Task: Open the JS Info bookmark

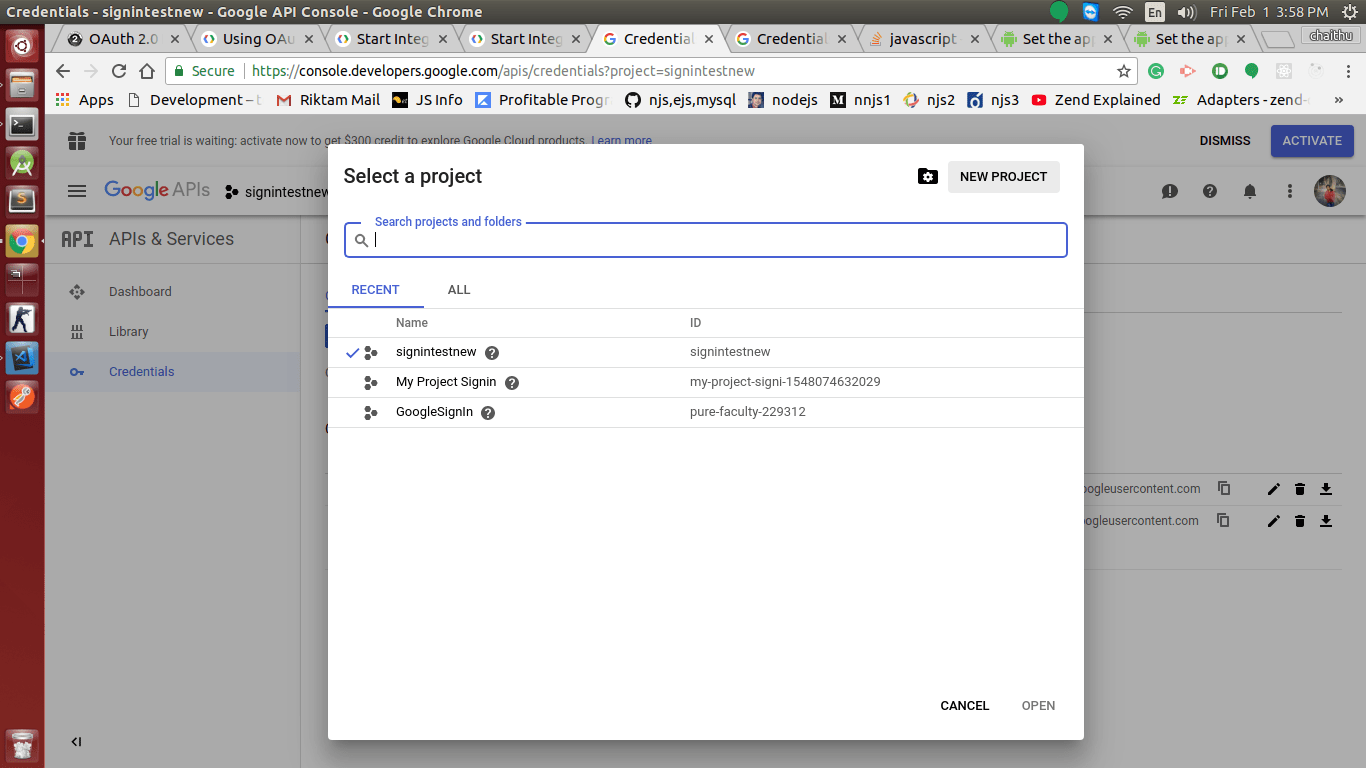Action: pyautogui.click(x=427, y=100)
